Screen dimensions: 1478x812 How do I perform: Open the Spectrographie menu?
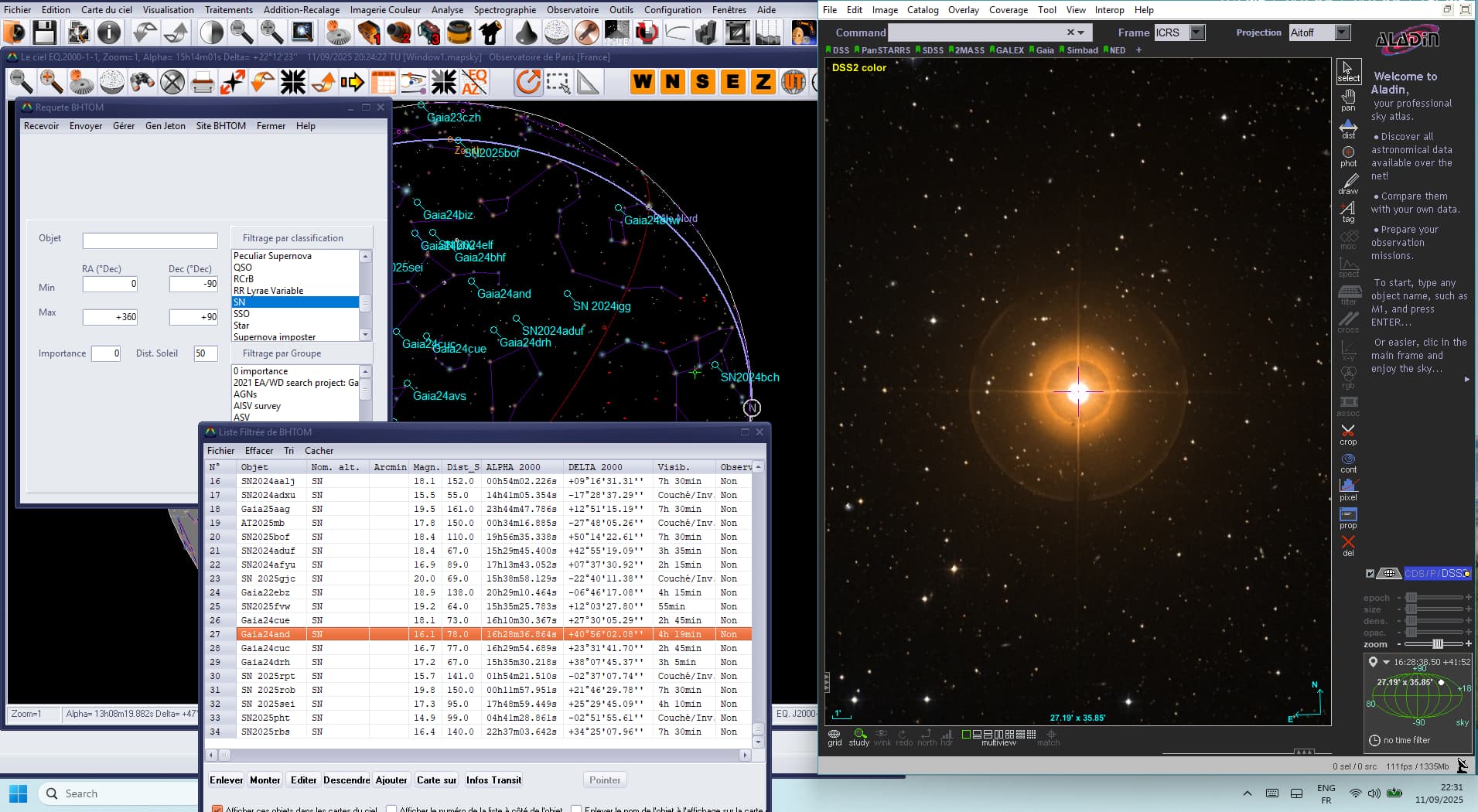pyautogui.click(x=504, y=10)
